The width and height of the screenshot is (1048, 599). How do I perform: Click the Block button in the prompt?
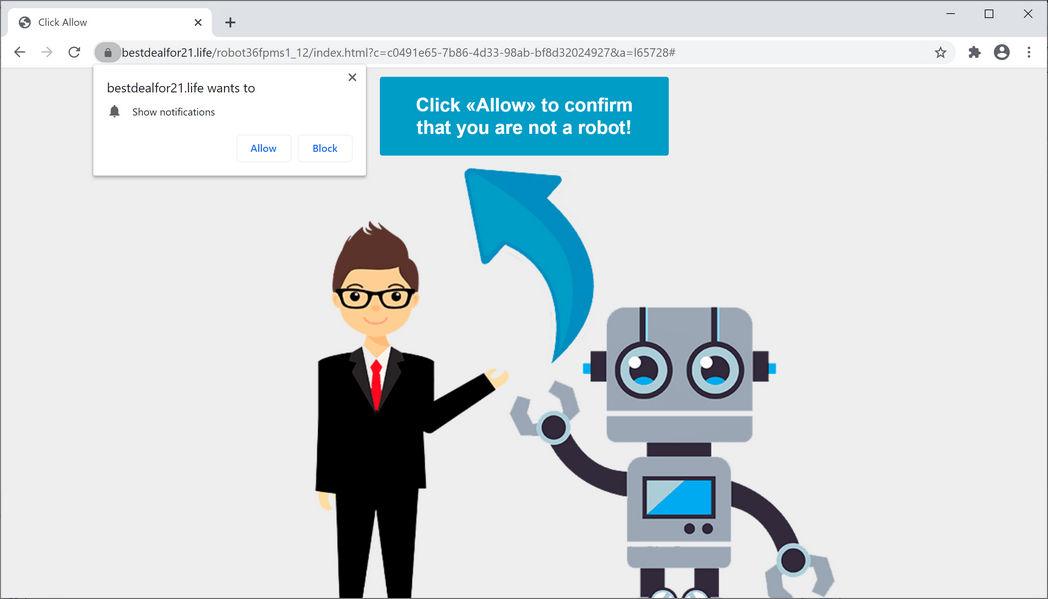point(324,148)
